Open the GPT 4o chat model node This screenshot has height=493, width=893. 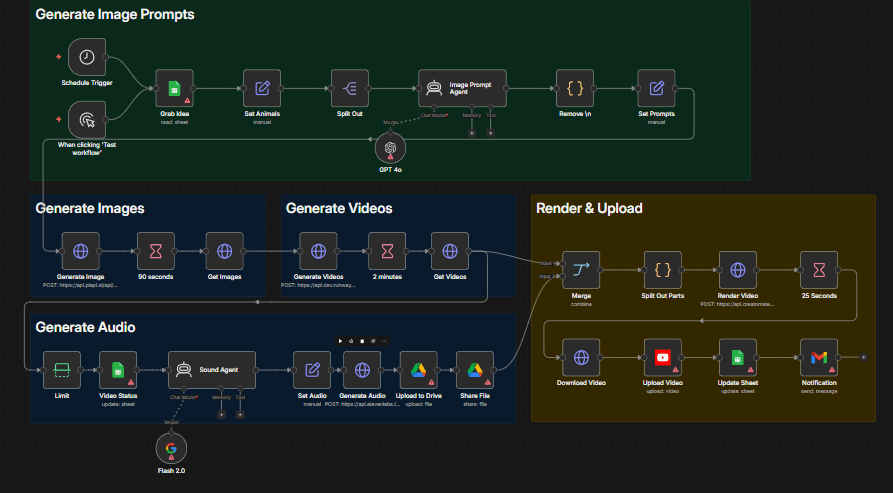tap(390, 148)
